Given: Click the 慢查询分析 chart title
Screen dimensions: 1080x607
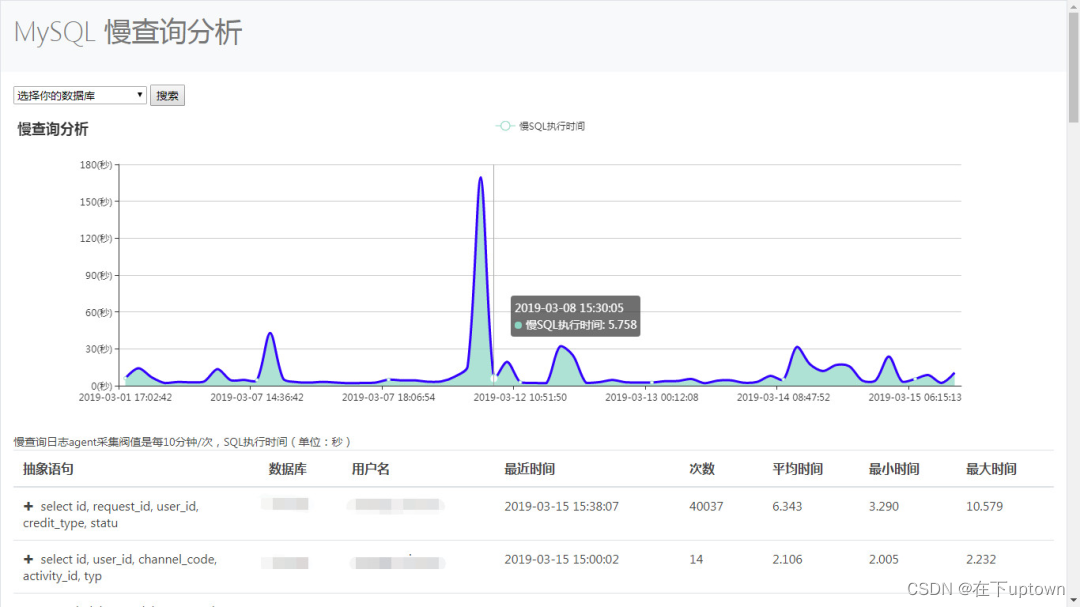Looking at the screenshot, I should click(x=53, y=130).
